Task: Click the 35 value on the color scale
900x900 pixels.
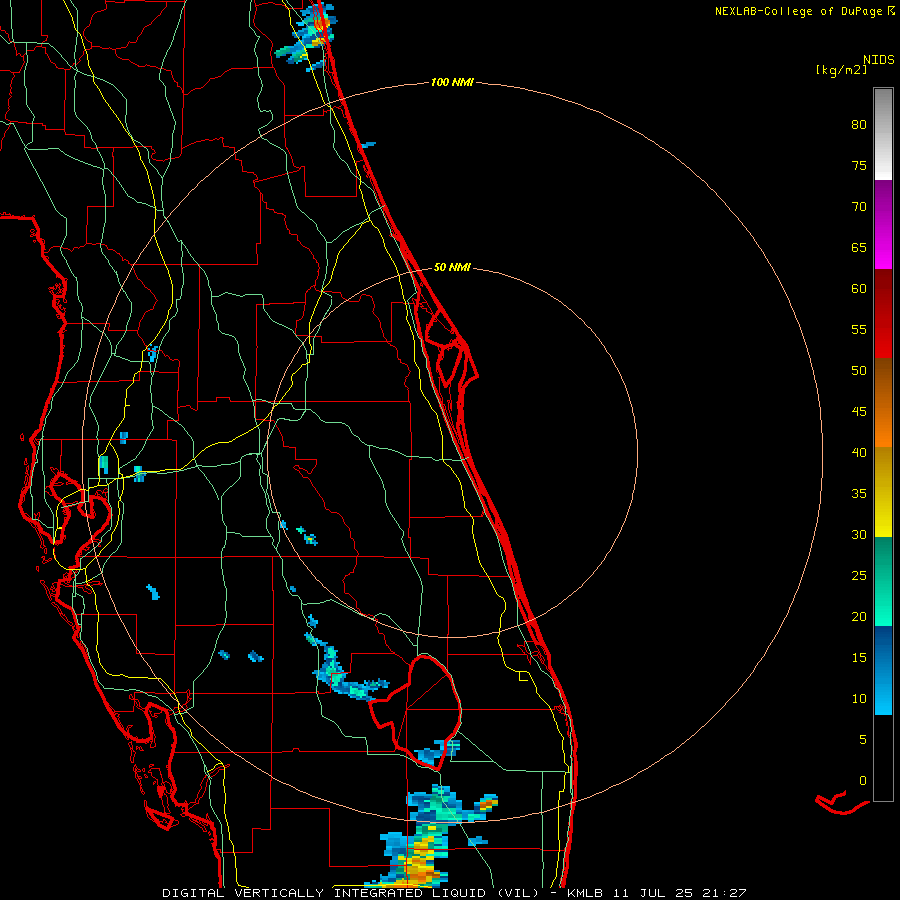Action: click(x=859, y=494)
